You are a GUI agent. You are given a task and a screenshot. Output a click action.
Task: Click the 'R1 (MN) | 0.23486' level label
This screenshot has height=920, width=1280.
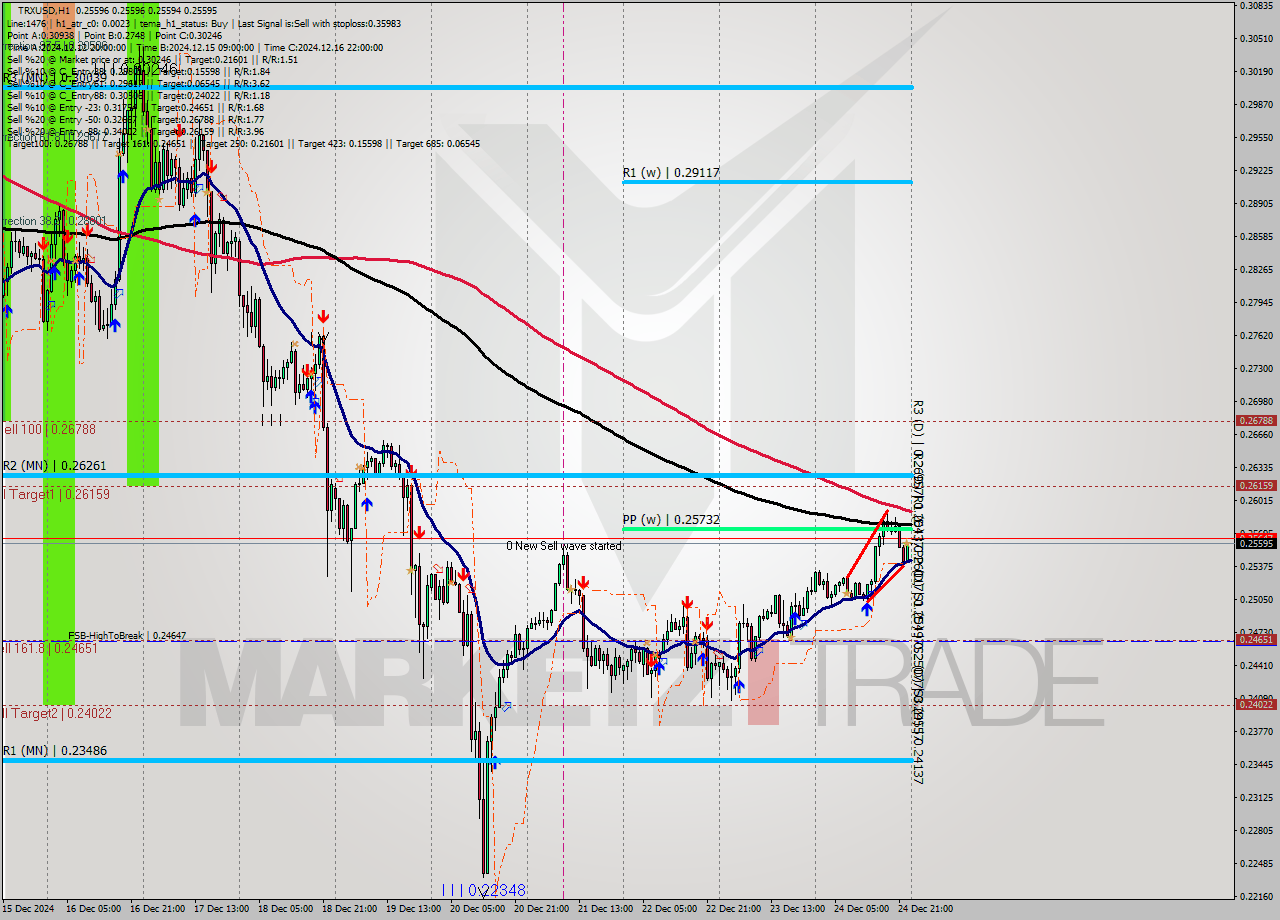(54, 751)
